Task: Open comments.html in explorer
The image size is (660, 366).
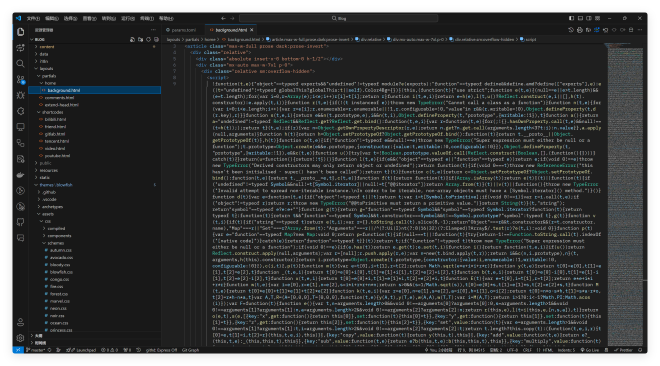Action: click(x=59, y=98)
